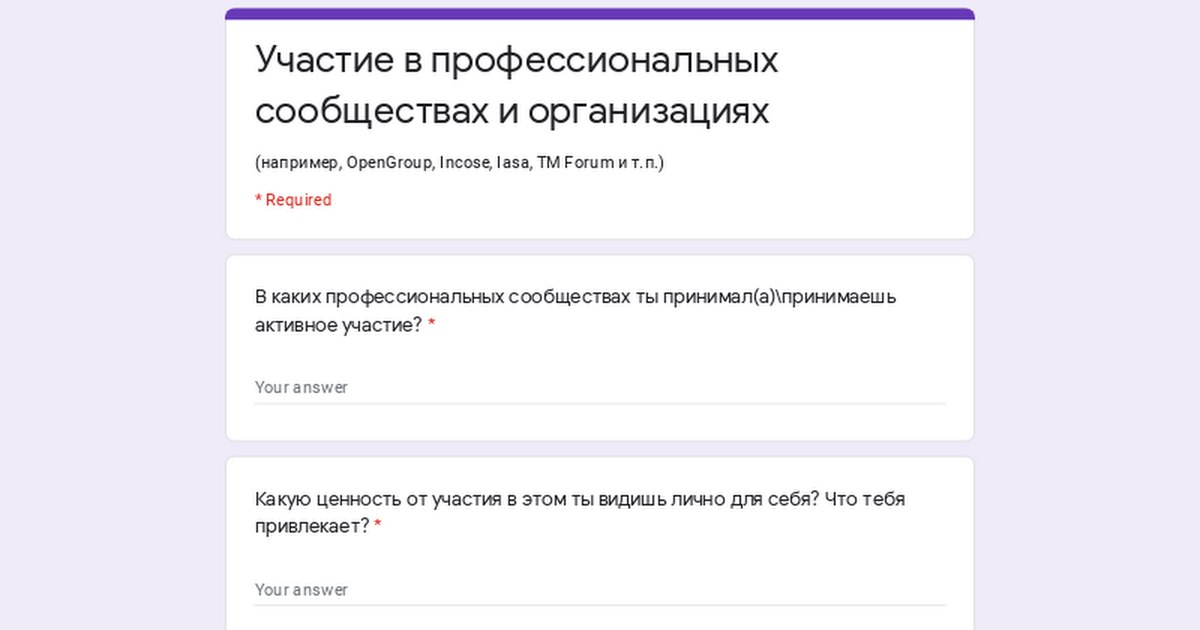
Task: Click the words "сообществах и организациях" in the title
Action: point(512,111)
